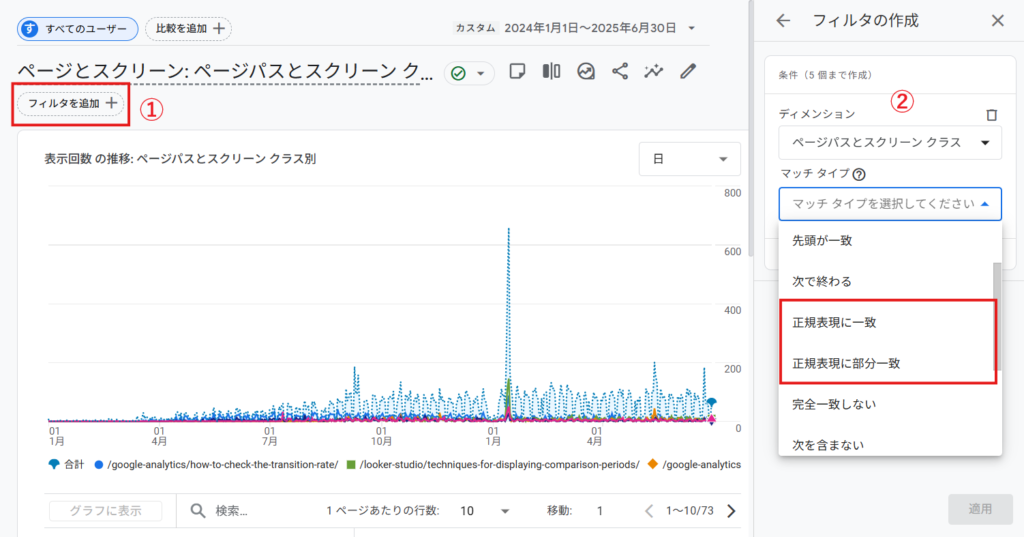Click 比較を追加 button

189,29
